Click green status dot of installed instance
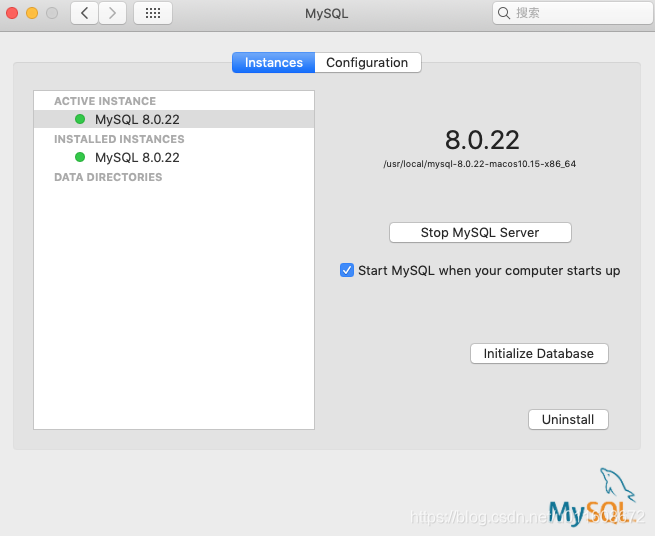Screen dimensions: 655x536 point(80,157)
